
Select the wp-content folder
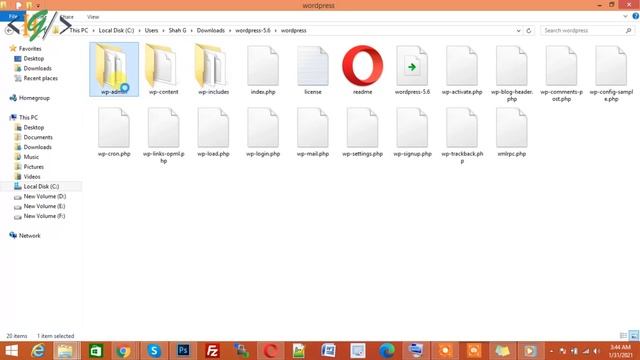click(163, 69)
